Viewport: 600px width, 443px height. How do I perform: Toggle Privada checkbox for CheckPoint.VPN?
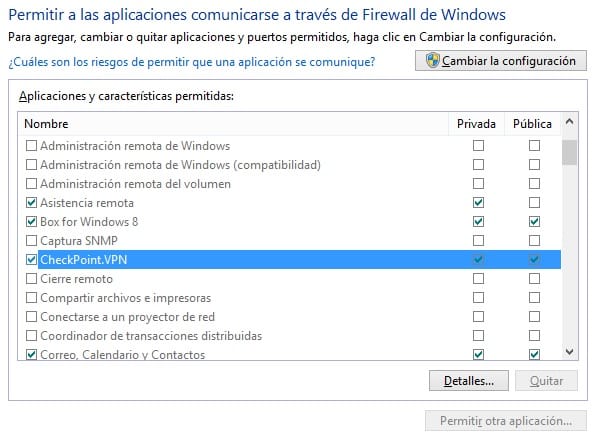(x=479, y=260)
